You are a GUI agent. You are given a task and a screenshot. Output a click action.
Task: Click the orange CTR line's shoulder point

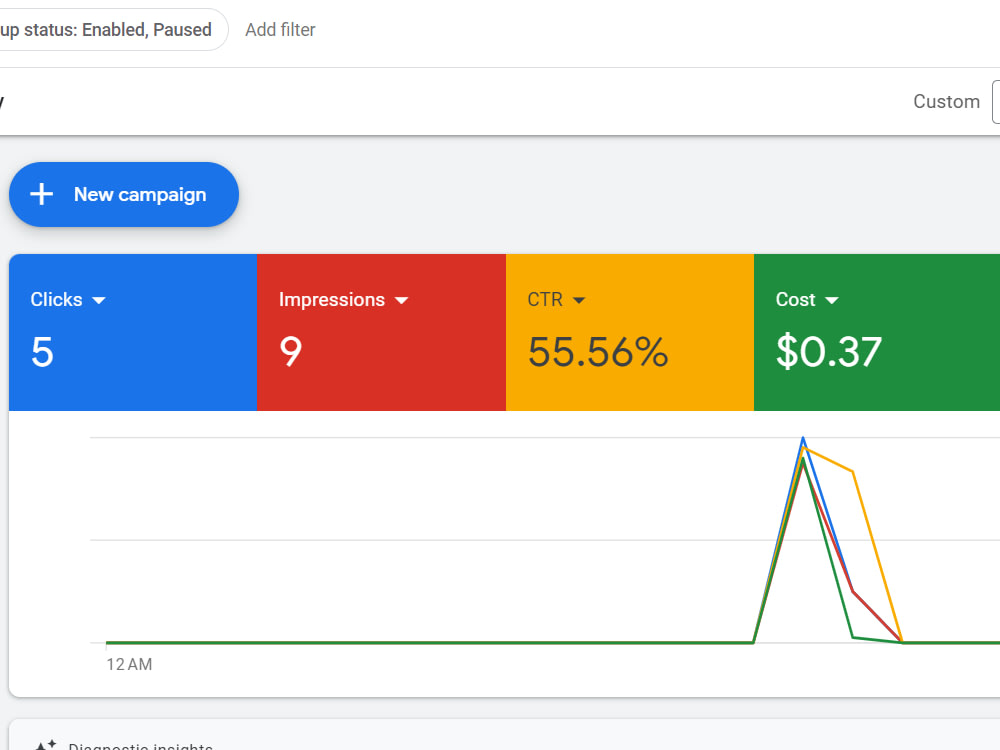pyautogui.click(x=853, y=472)
